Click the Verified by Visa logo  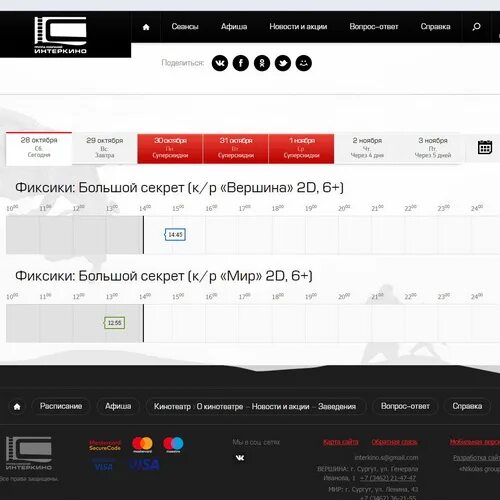[103, 465]
